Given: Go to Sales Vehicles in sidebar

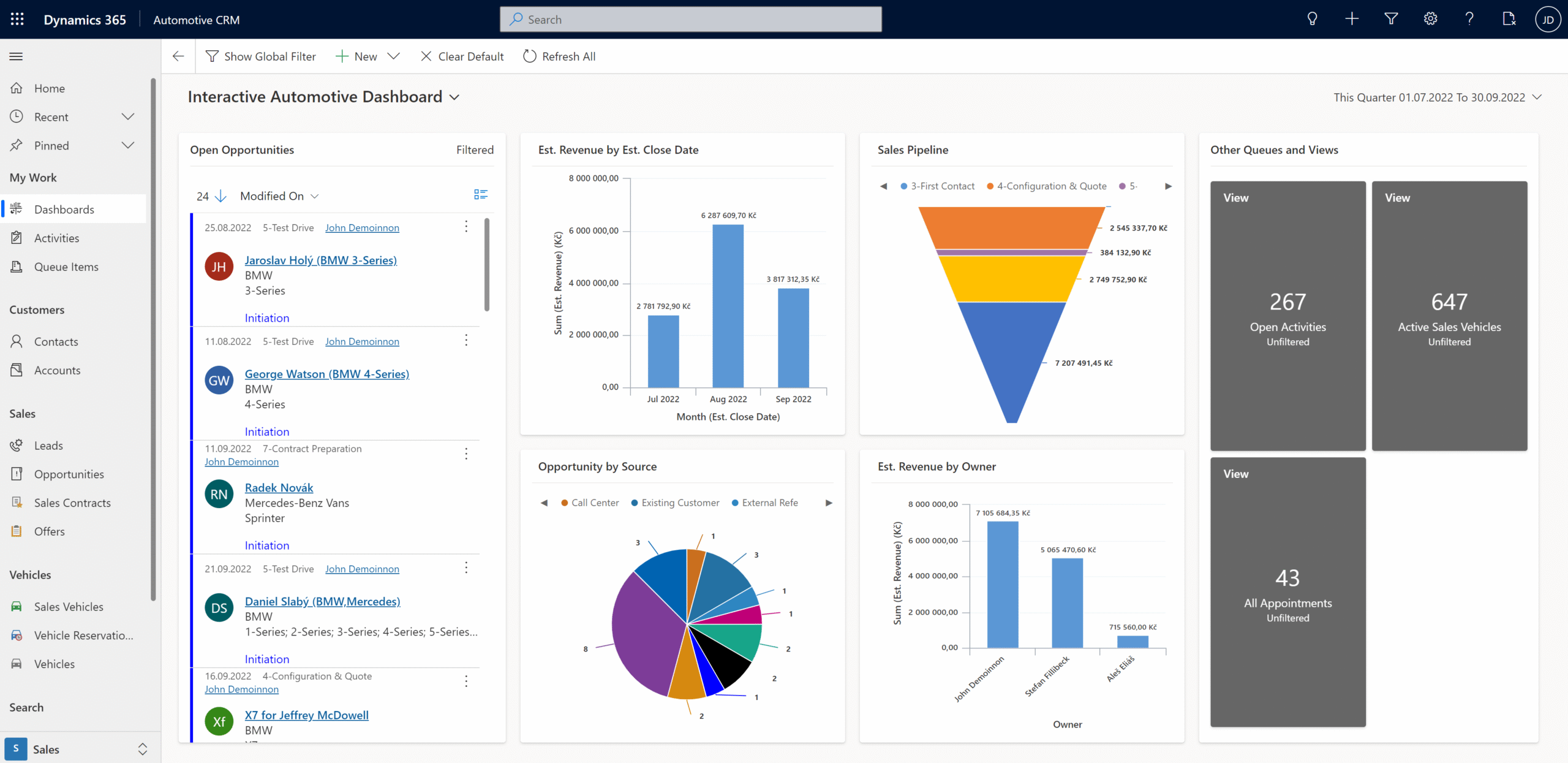Looking at the screenshot, I should coord(69,606).
